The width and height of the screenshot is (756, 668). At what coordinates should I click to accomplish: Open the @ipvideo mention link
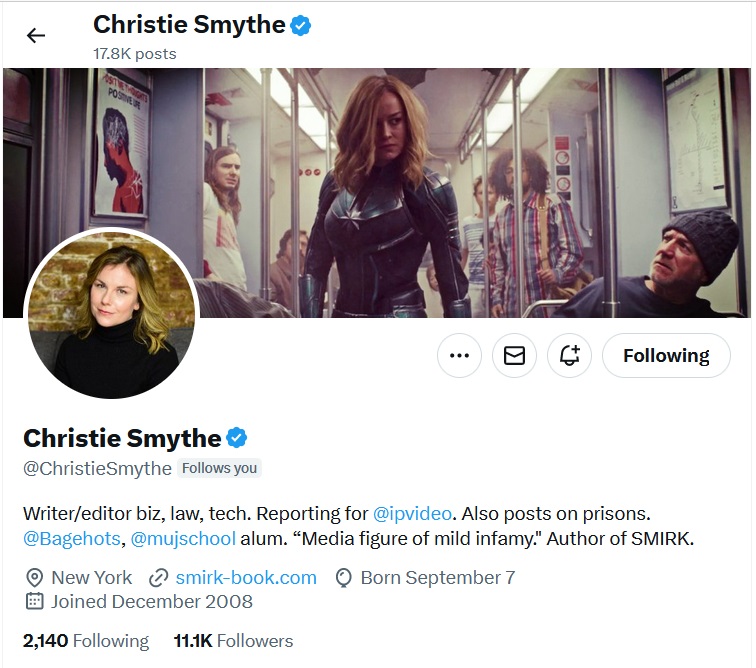click(414, 513)
